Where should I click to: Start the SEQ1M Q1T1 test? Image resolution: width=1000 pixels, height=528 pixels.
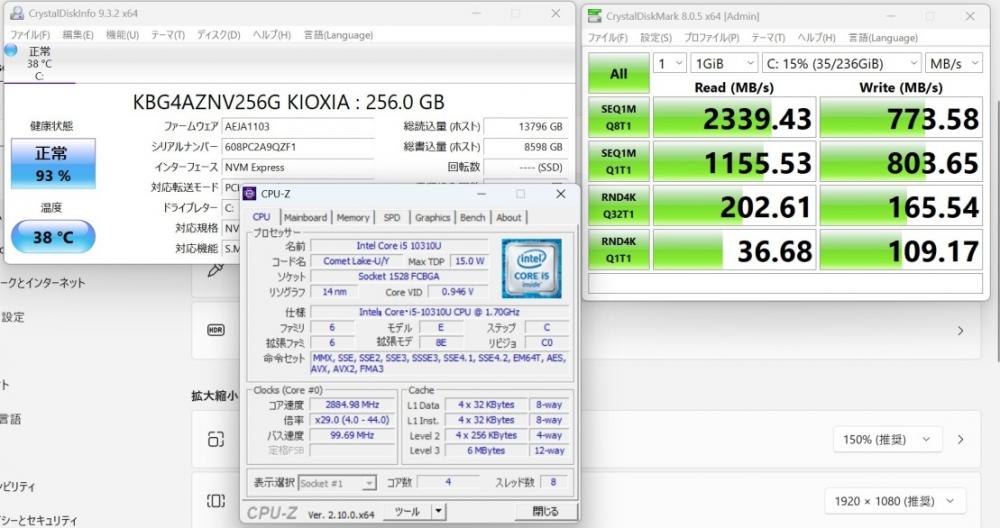(619, 161)
